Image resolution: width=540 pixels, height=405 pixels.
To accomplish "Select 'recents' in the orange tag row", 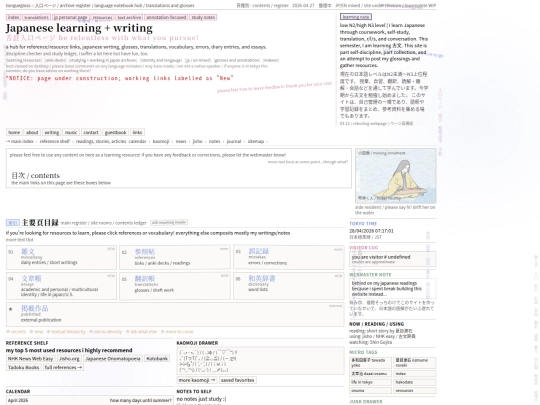I will tap(18, 332).
